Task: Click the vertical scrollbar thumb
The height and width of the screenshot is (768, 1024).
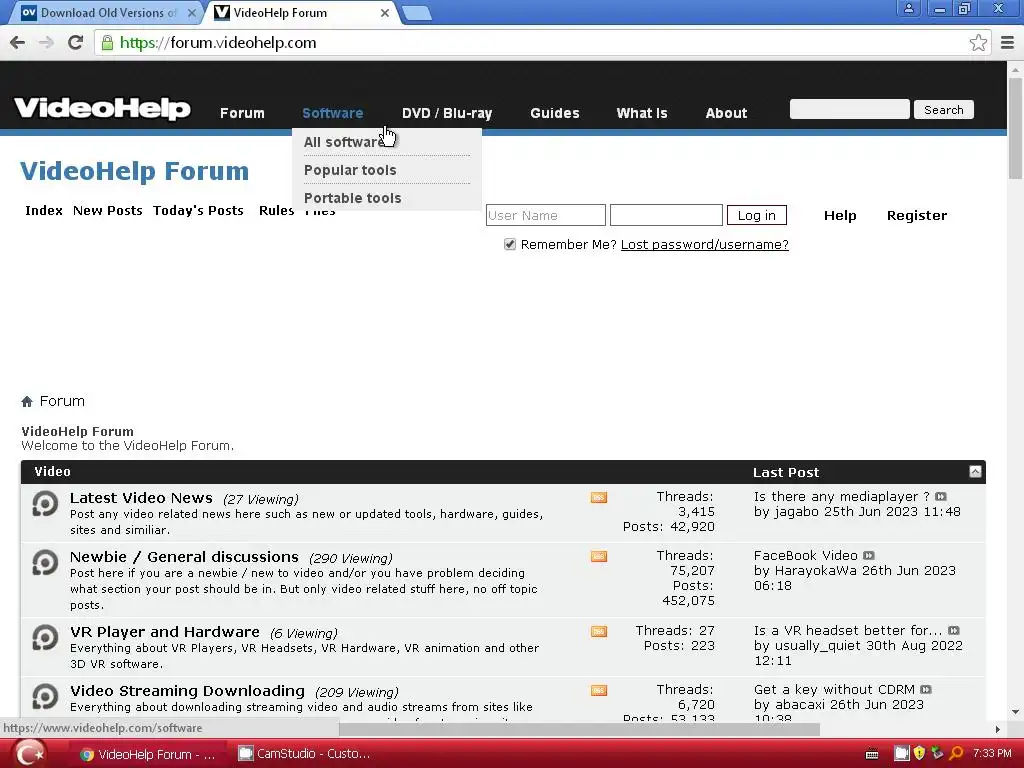Action: tap(1015, 129)
